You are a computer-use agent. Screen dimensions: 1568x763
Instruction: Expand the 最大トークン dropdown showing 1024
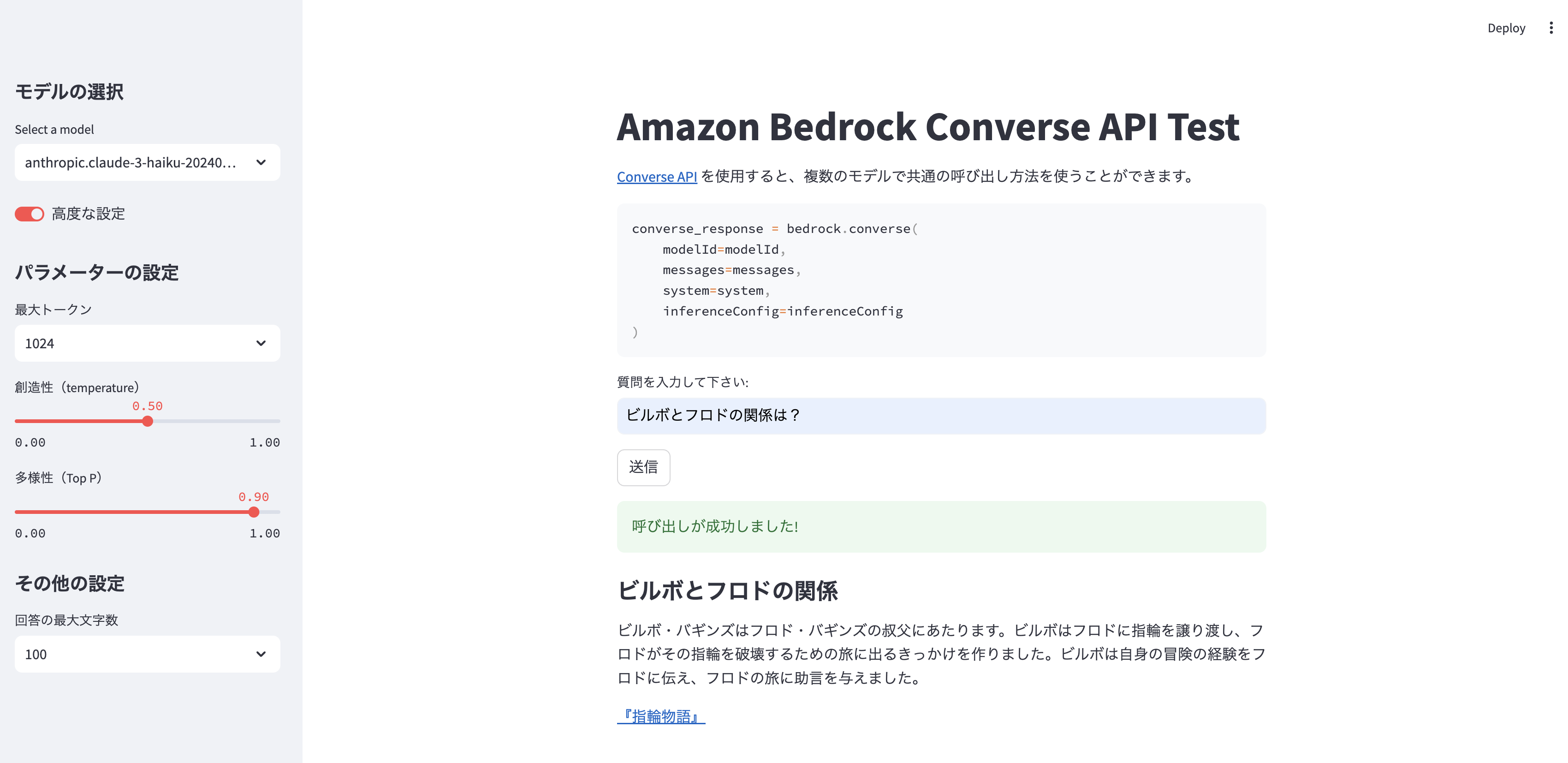tap(147, 343)
